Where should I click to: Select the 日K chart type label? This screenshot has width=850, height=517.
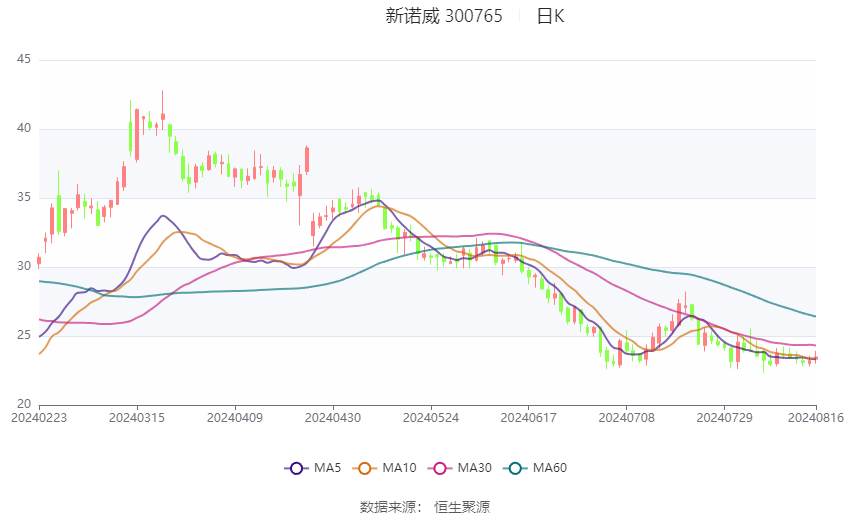click(x=551, y=16)
